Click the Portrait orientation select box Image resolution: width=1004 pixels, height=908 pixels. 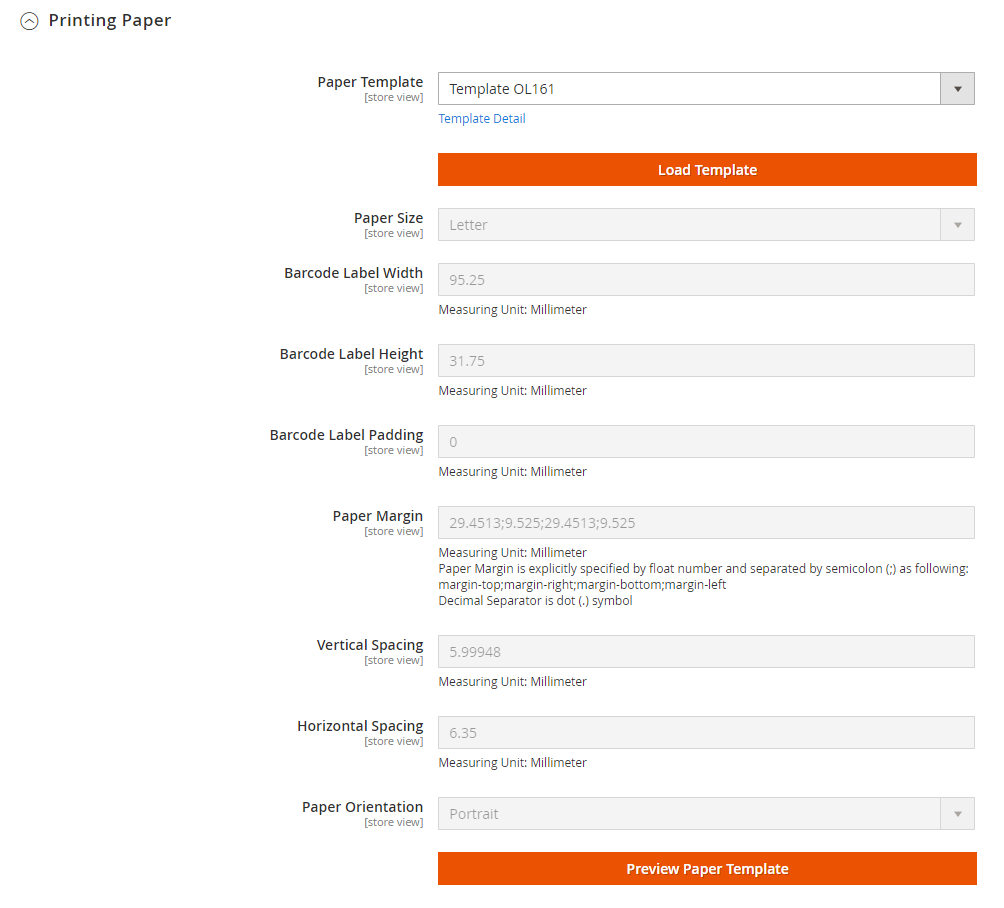click(x=690, y=814)
